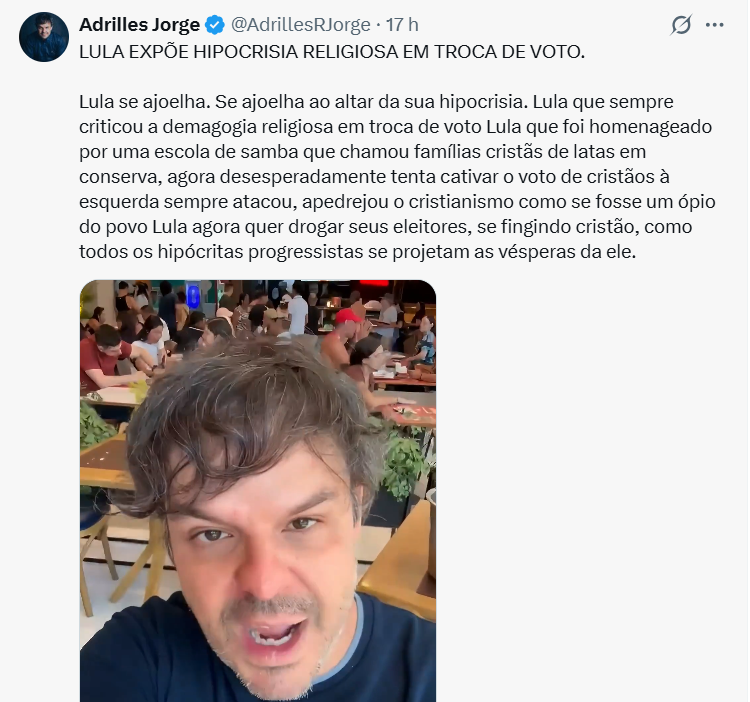Screen dimensions: 750x702
Task: Open the Grok explain-post icon
Action: 681,25
